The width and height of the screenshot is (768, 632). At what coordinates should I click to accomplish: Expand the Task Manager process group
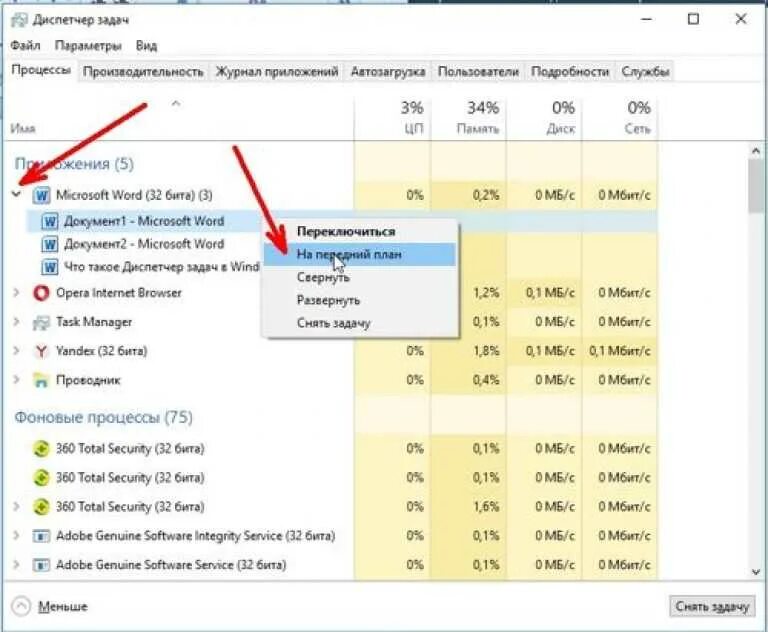16,322
